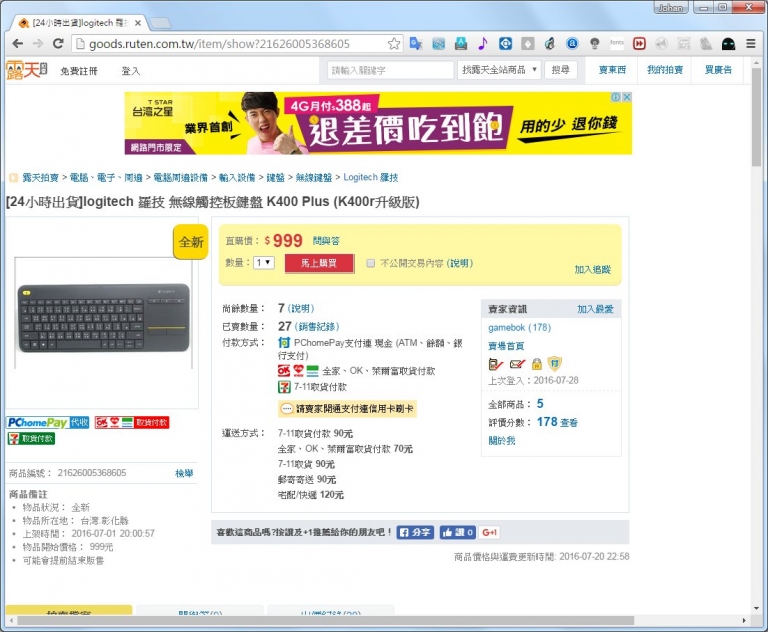Click the 全部商品 count 5
The height and width of the screenshot is (632, 768).
(x=540, y=404)
